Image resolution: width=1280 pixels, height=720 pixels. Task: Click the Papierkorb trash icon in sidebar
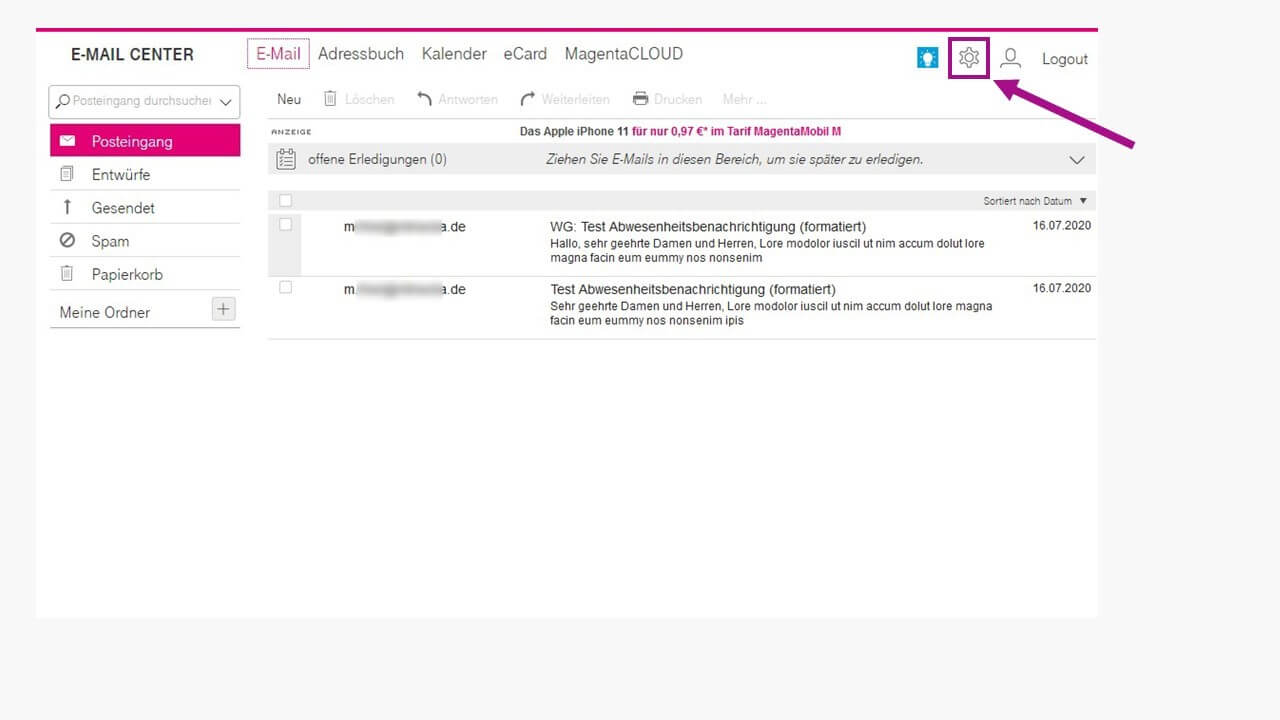pos(67,273)
